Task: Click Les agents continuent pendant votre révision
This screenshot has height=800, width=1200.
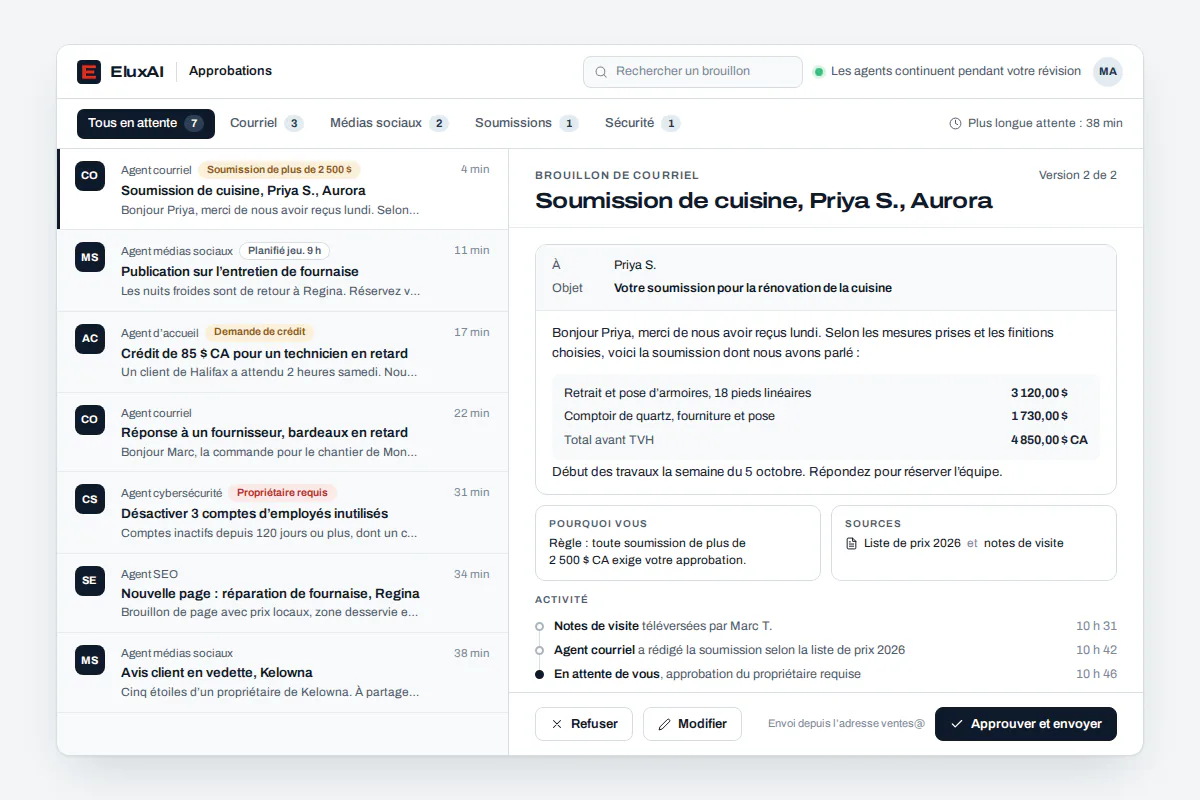Action: pyautogui.click(x=956, y=71)
